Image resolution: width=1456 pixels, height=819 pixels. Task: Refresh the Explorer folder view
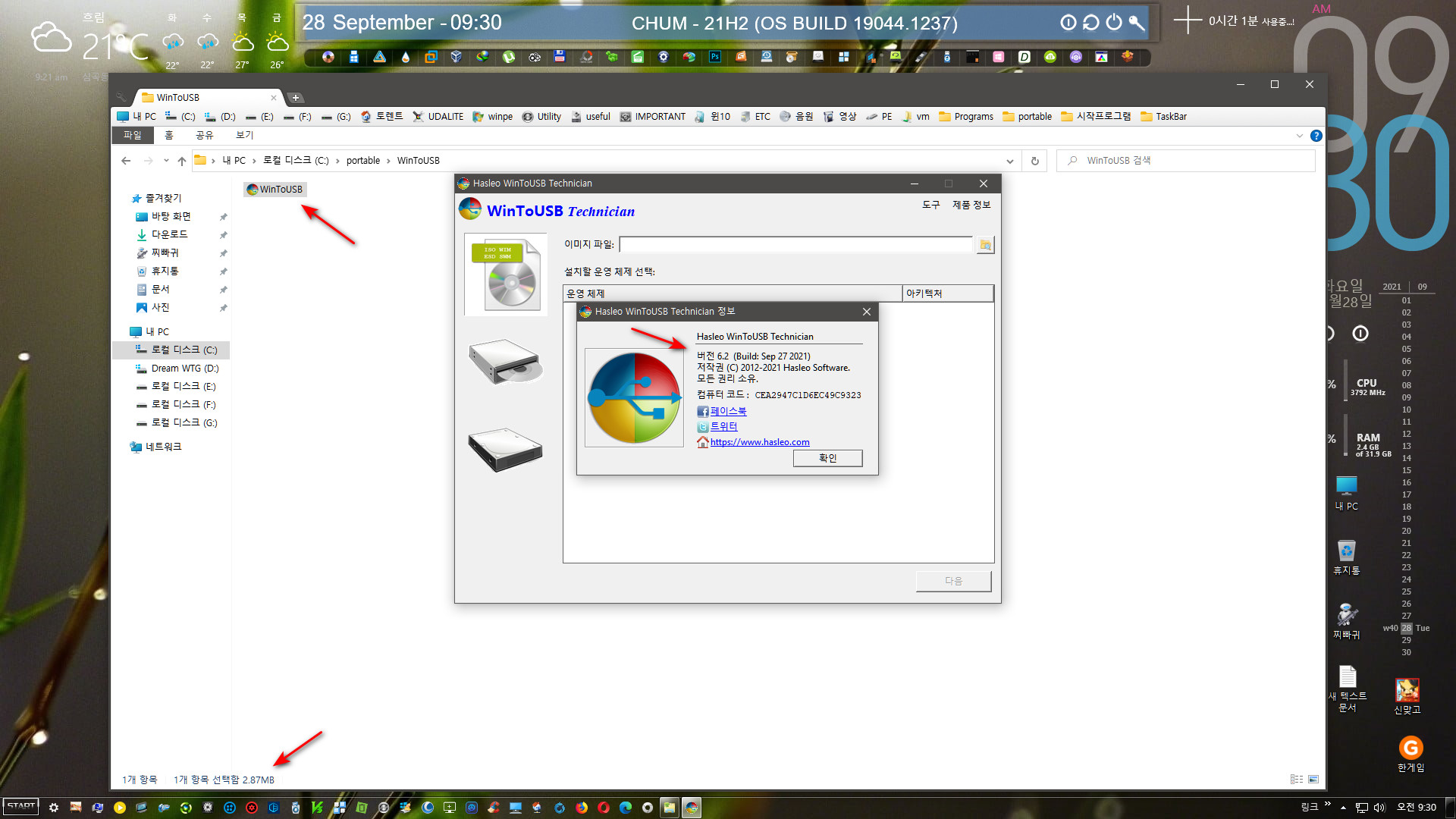(x=1034, y=161)
